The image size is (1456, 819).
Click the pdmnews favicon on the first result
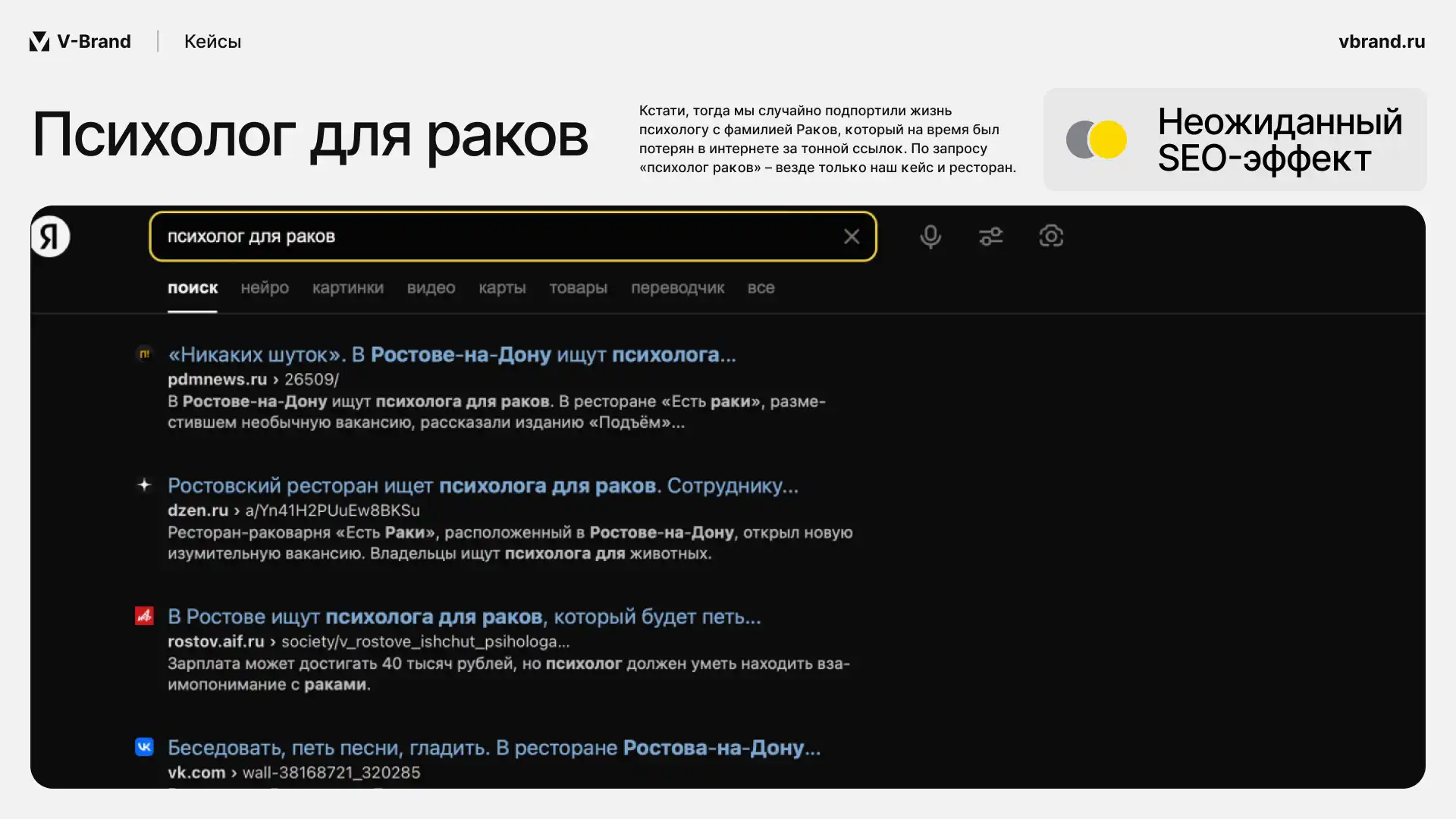pos(144,353)
